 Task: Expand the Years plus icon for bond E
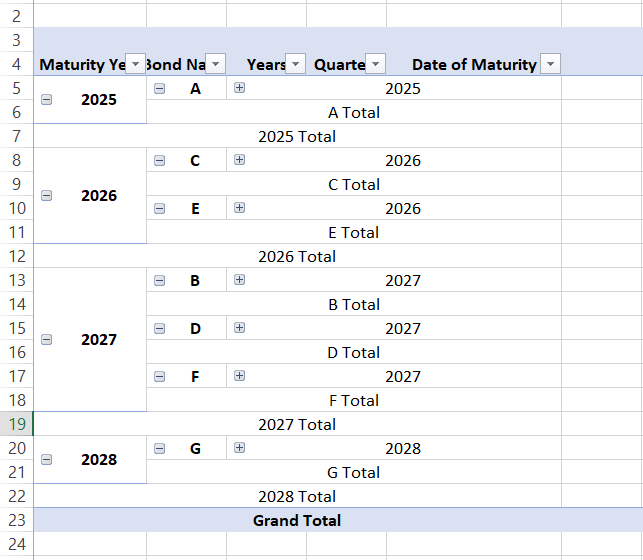pos(239,208)
